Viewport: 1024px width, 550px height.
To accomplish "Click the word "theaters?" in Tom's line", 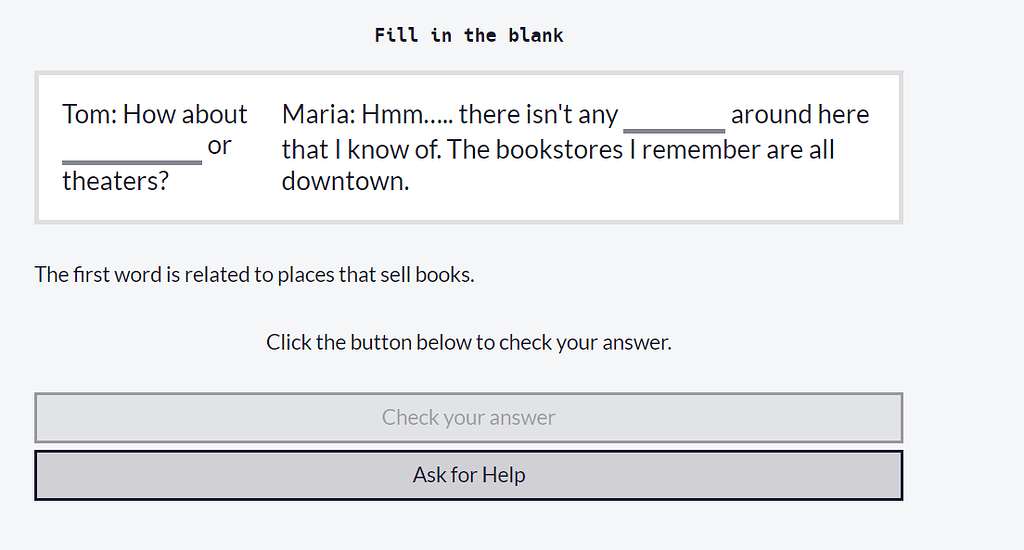I will pos(116,181).
